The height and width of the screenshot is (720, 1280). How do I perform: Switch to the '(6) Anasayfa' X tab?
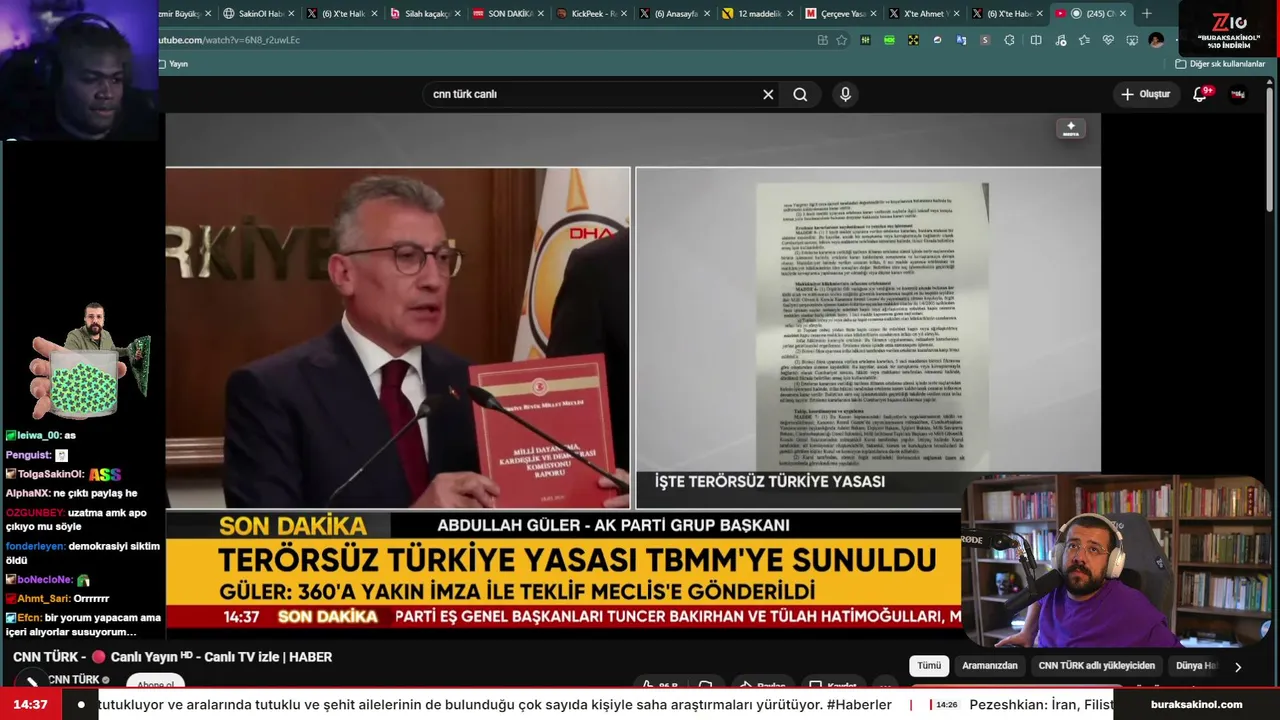click(673, 14)
